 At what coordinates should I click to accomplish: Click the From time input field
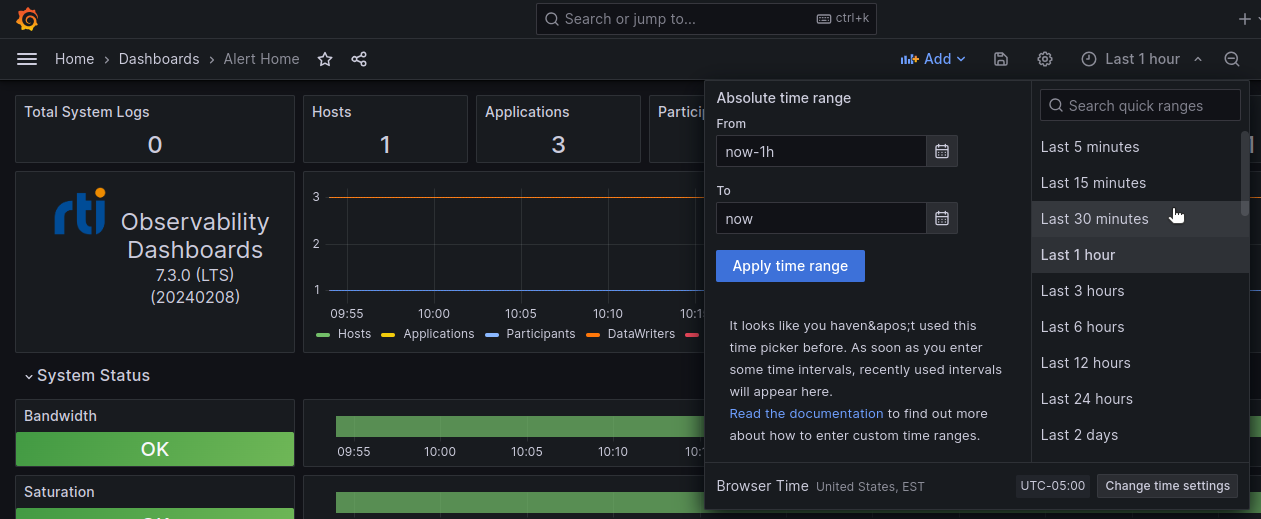(x=821, y=151)
